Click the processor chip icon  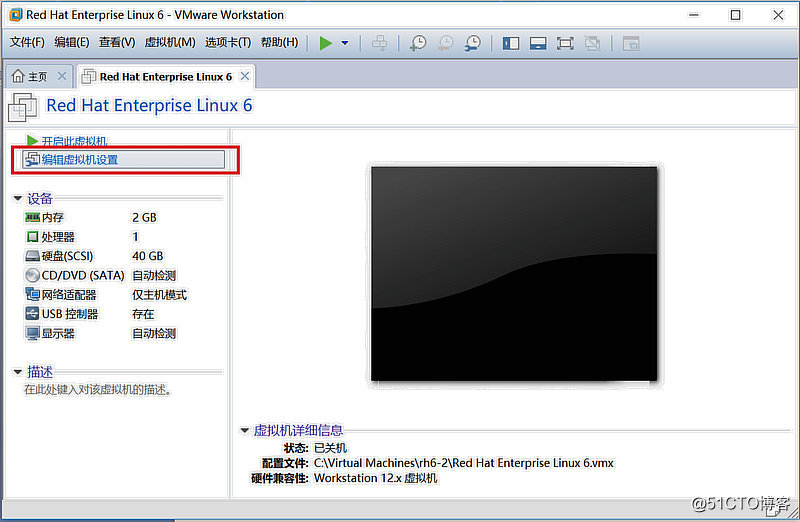tap(32, 237)
